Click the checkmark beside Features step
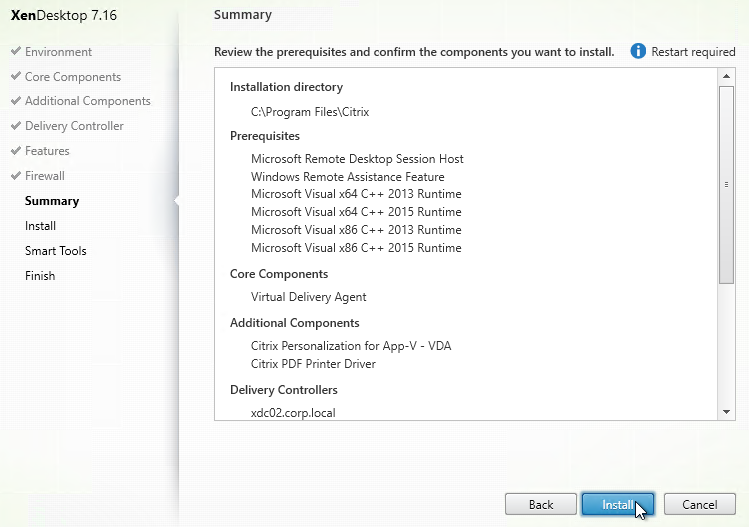The height and width of the screenshot is (527, 749). click(x=16, y=151)
